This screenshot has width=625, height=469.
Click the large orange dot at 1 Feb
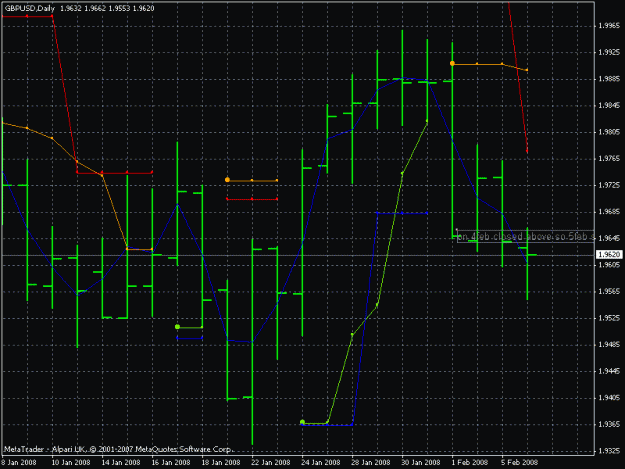(x=452, y=63)
